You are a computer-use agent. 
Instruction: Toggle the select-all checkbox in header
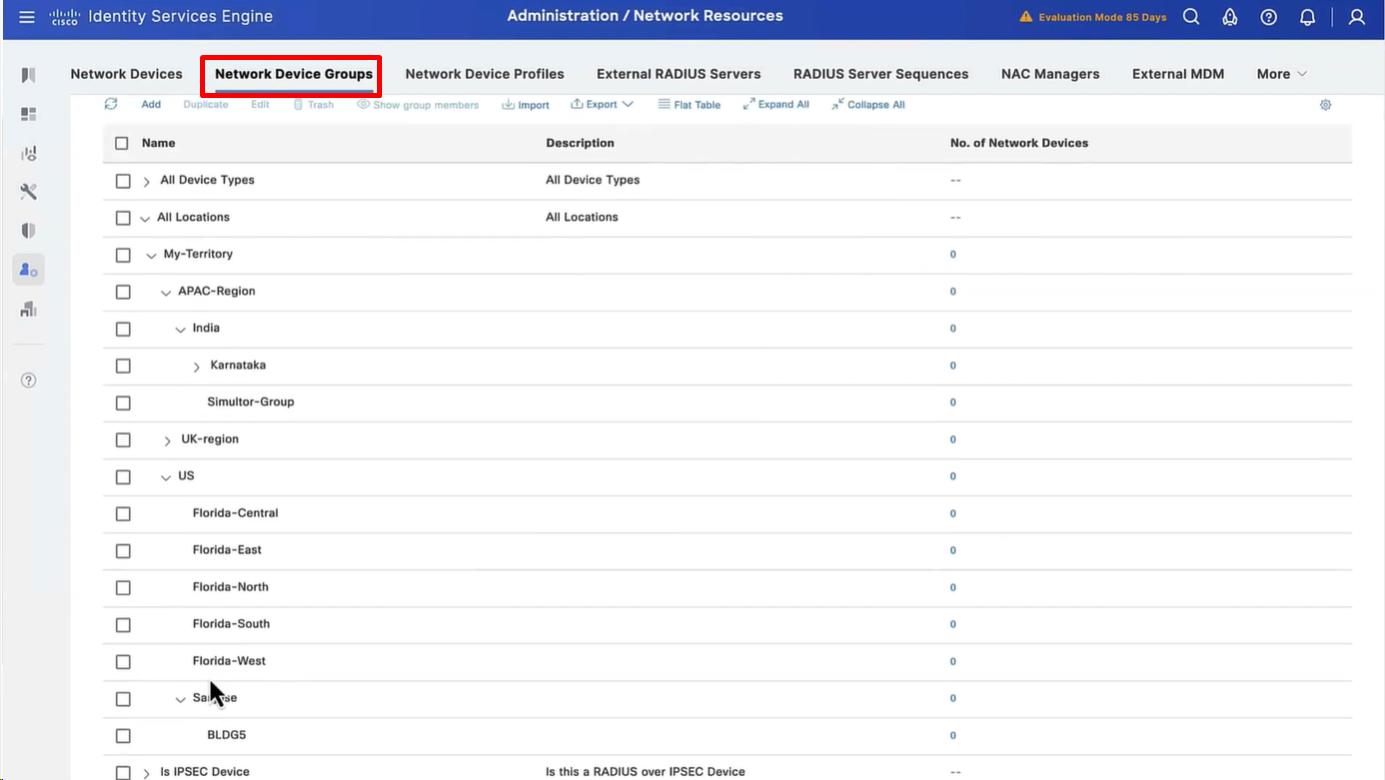[122, 143]
